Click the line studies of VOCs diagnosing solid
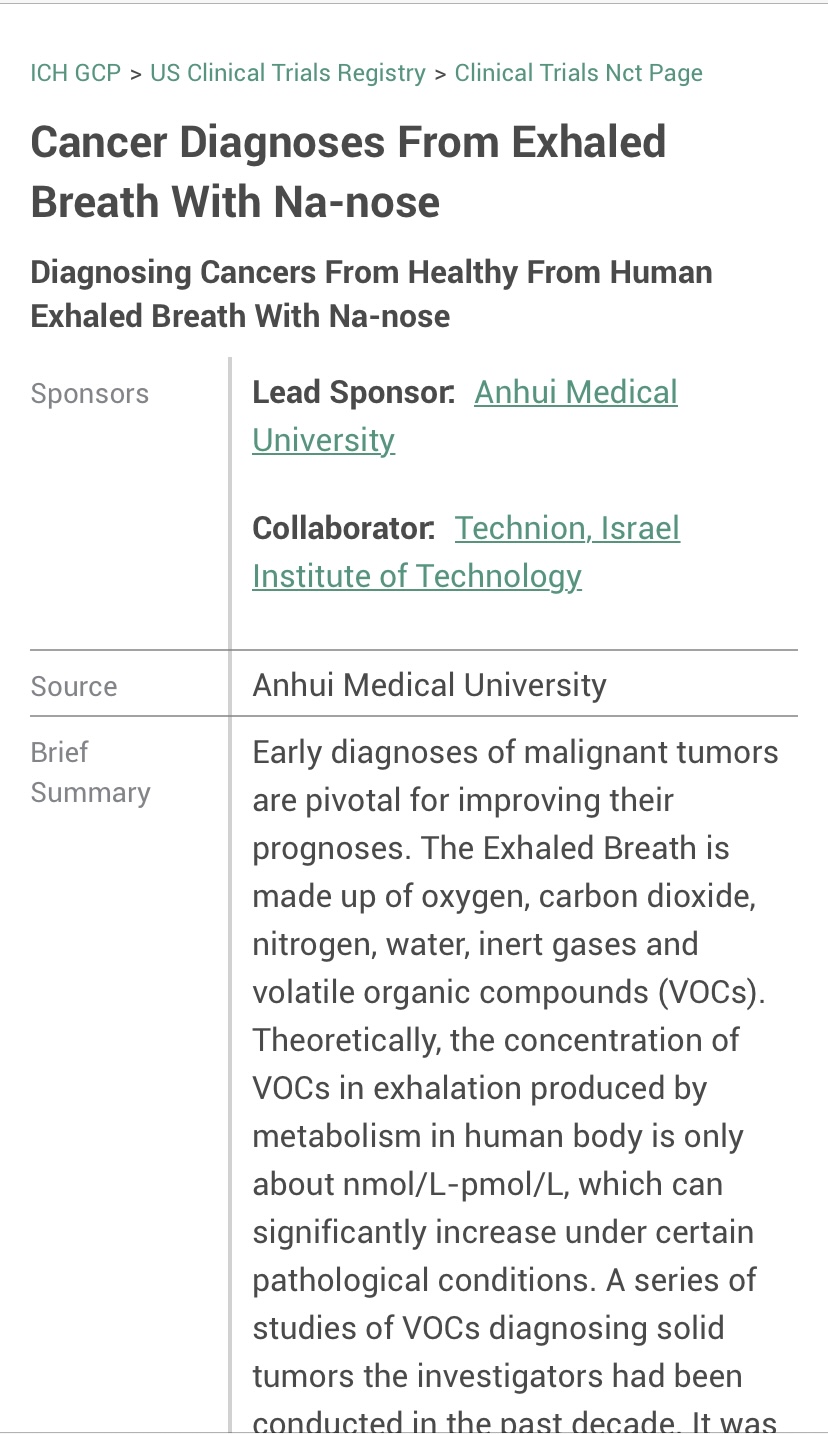Image resolution: width=828 pixels, height=1434 pixels. pos(488,1328)
